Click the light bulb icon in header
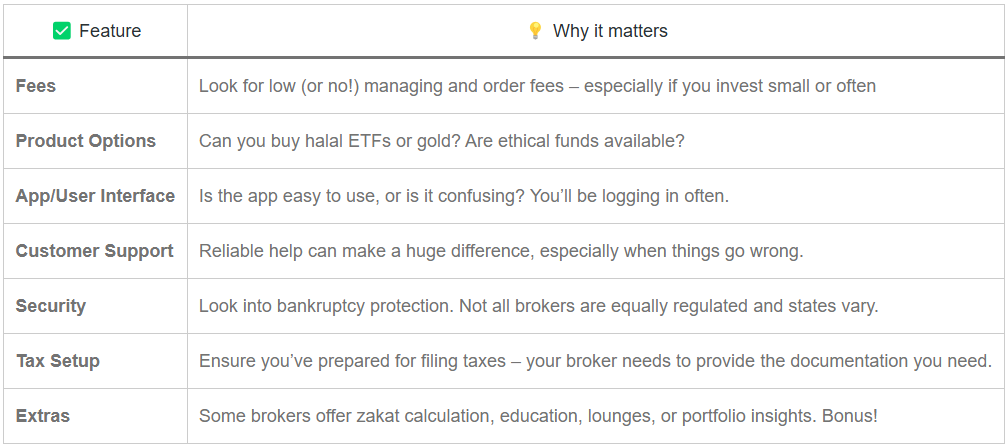Screen dimensions: 1008x447 click(535, 30)
